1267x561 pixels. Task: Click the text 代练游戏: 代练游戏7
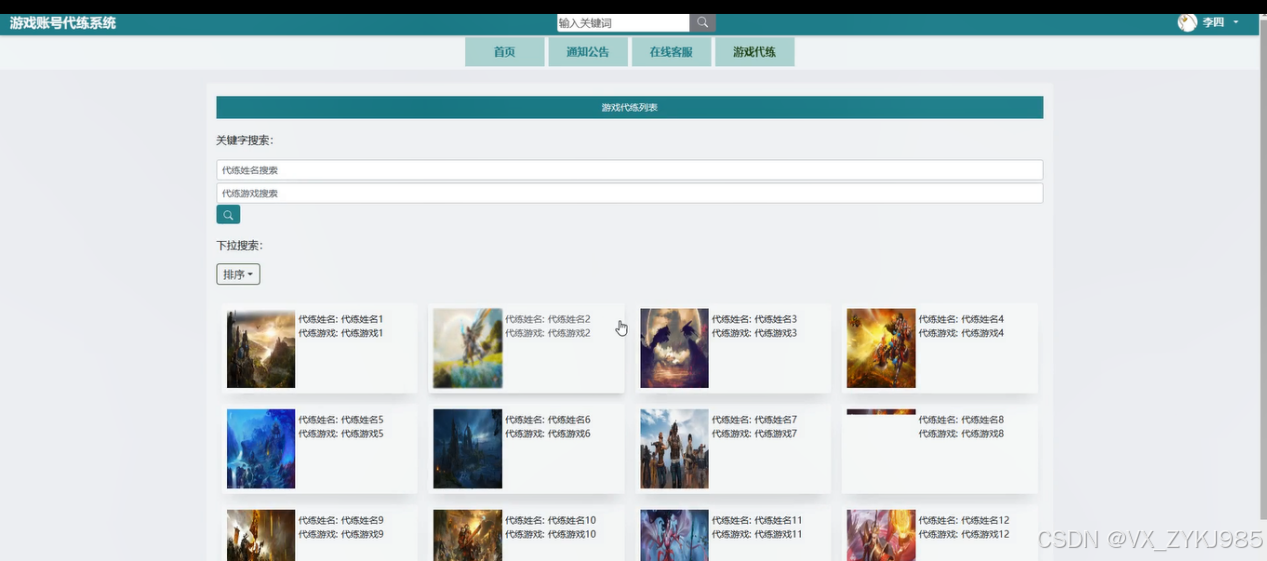(755, 434)
